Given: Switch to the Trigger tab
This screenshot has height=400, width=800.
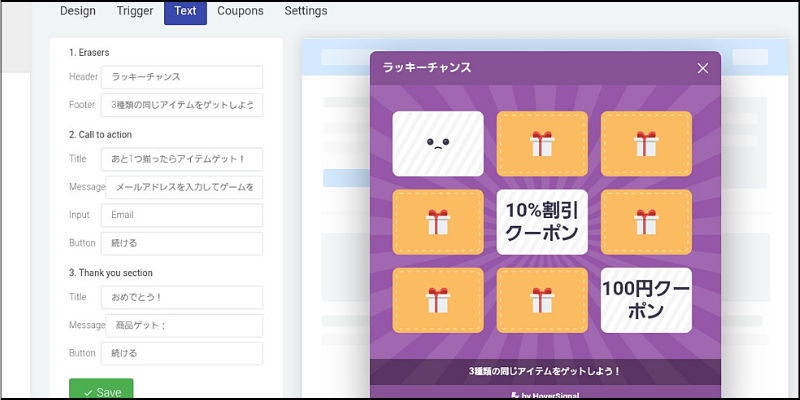Looking at the screenshot, I should (135, 11).
